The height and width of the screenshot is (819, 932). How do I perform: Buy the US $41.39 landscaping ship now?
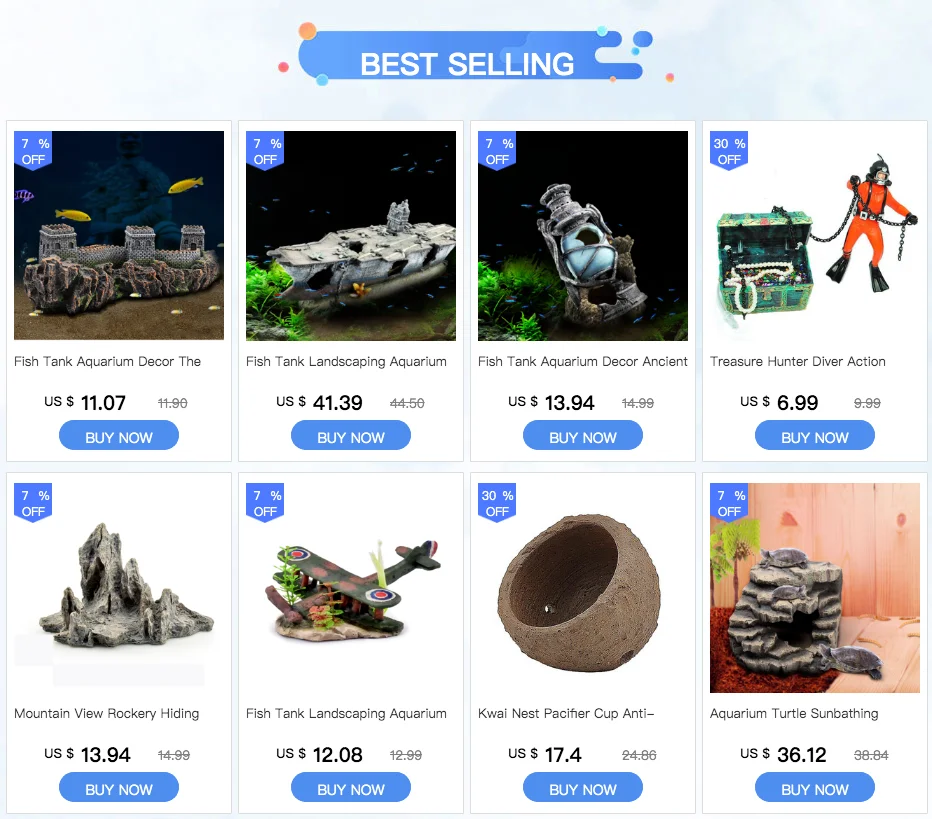[x=351, y=436]
